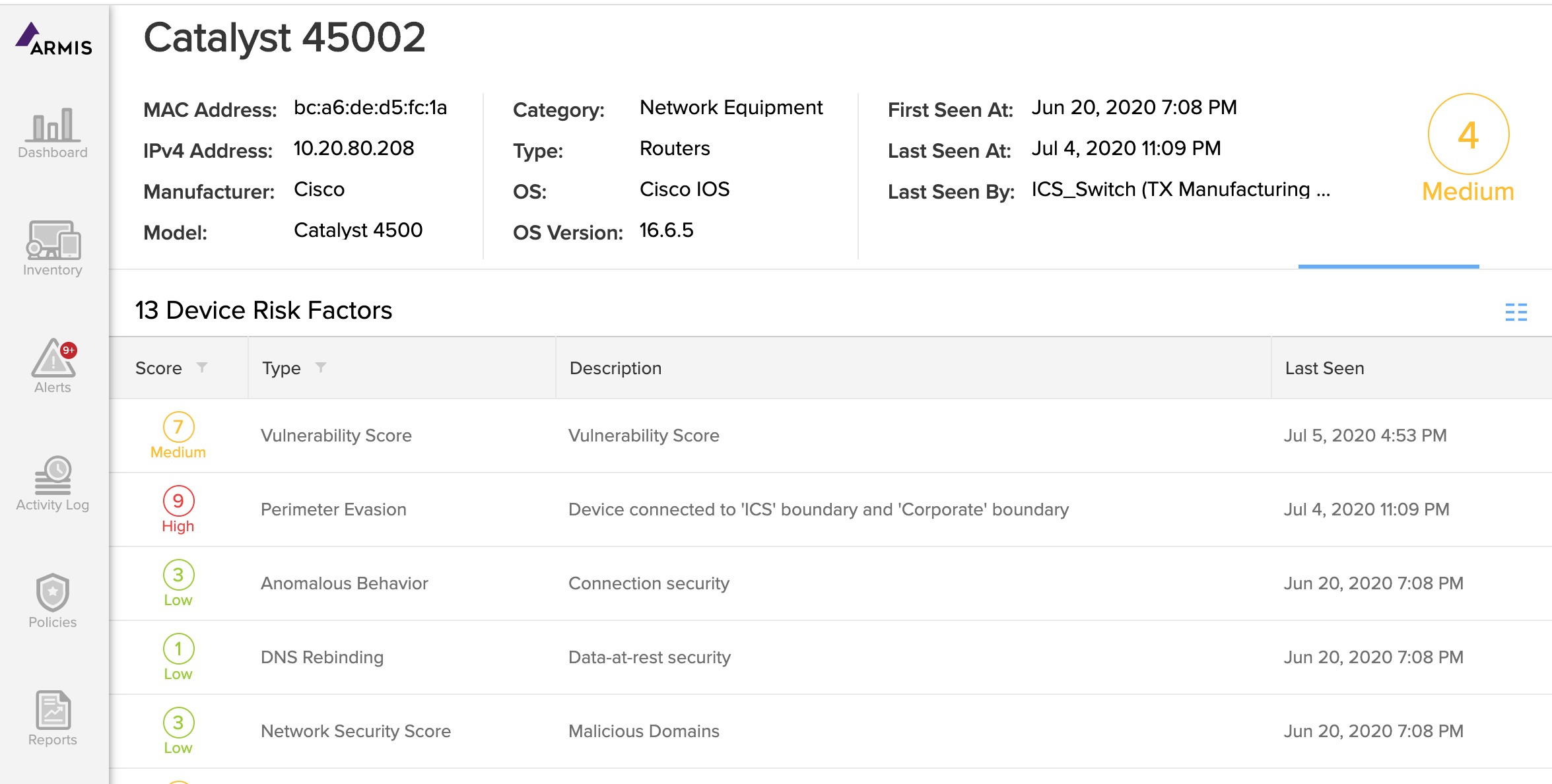Viewport: 1552px width, 784px height.
Task: Open the Dashboard section
Action: (53, 134)
